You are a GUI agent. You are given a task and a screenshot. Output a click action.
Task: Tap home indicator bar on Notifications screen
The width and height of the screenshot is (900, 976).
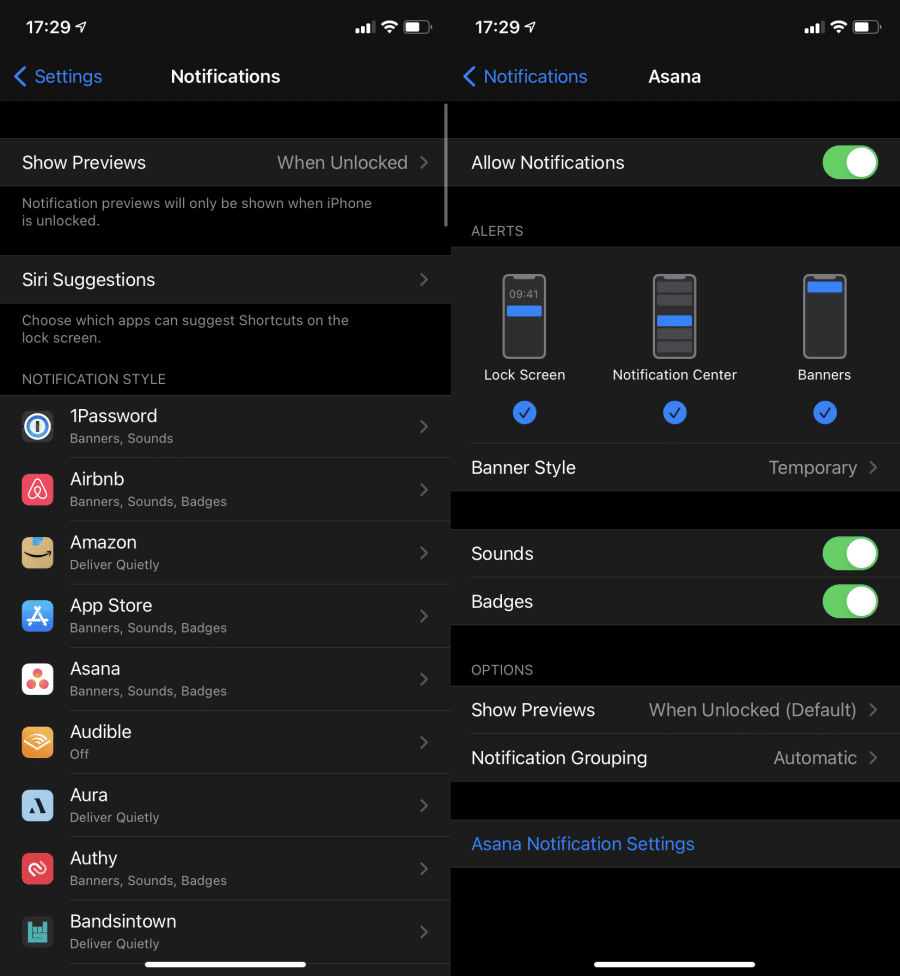click(x=225, y=964)
